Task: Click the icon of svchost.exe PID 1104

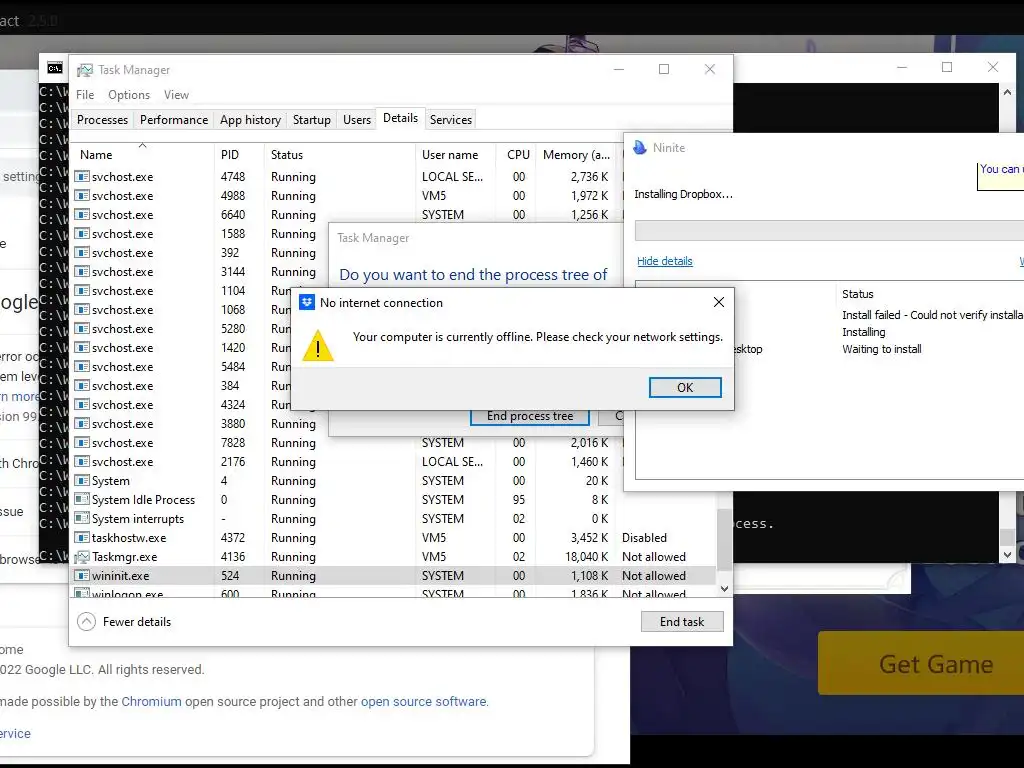Action: (82, 290)
